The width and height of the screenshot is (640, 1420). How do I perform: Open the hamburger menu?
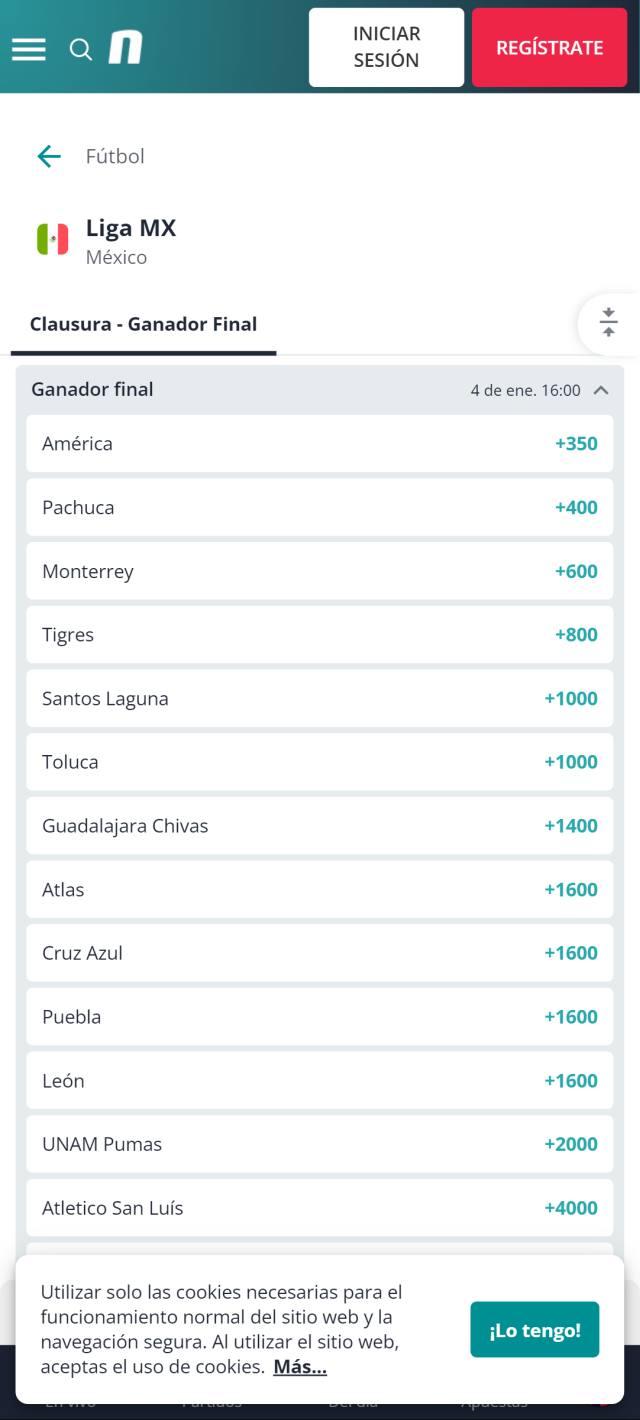pyautogui.click(x=28, y=49)
